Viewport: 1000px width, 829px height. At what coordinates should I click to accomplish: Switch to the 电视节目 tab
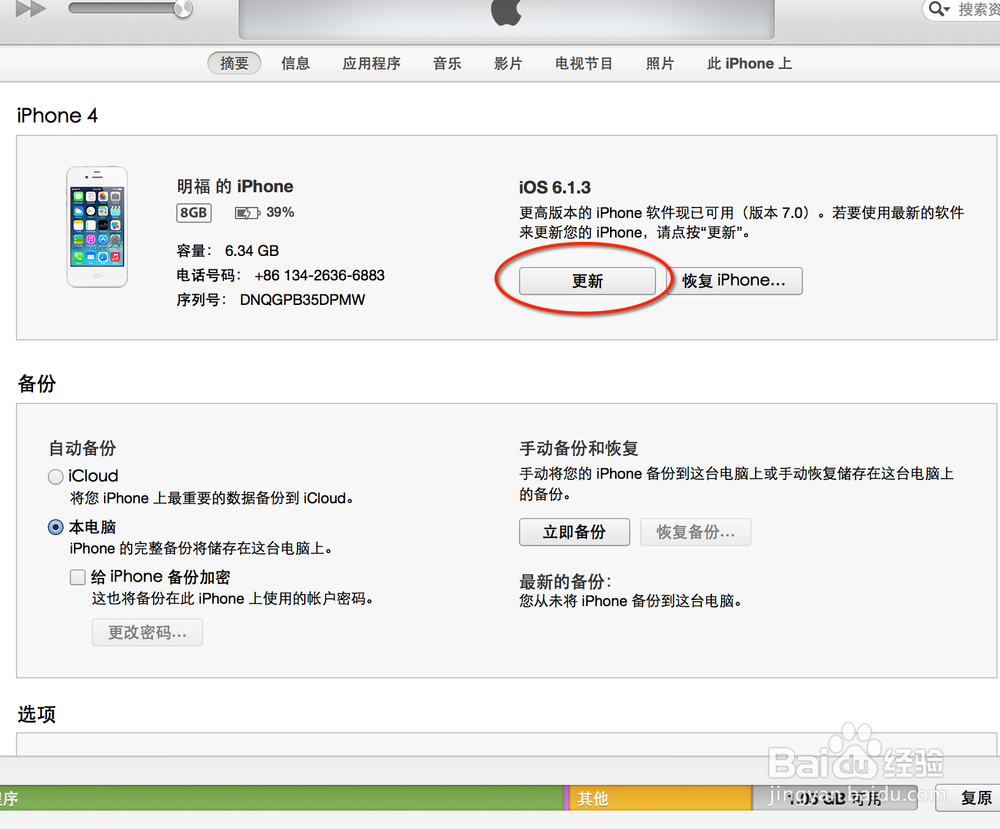(584, 63)
